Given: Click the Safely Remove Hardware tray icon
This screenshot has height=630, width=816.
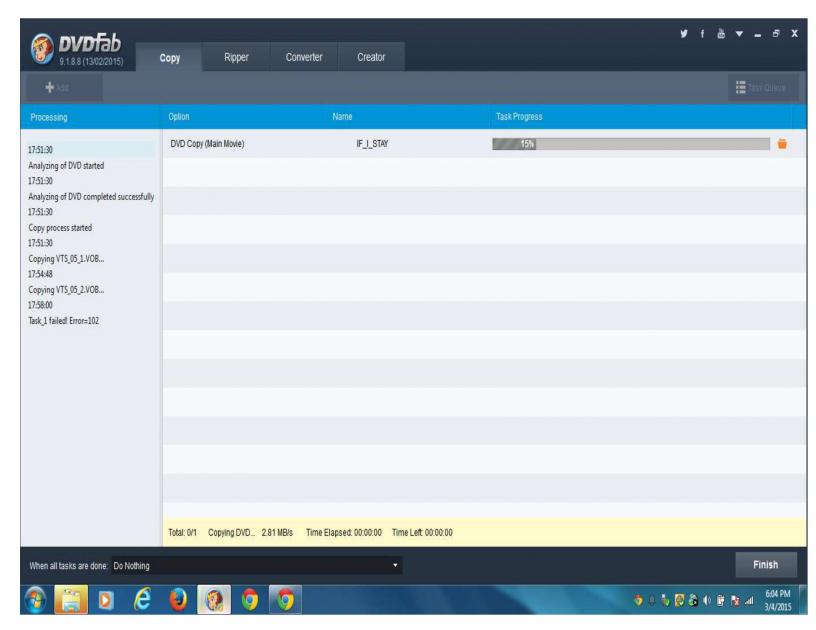Looking at the screenshot, I should (665, 601).
